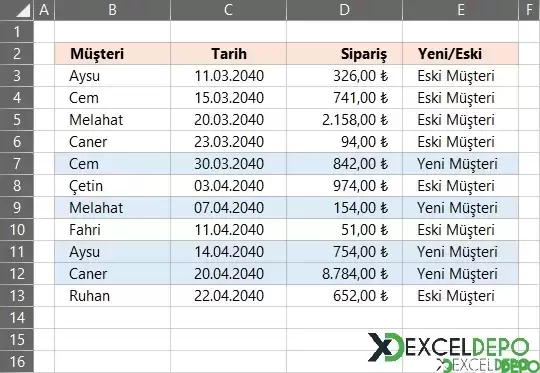Select column D header
The image size is (540, 373).
coord(344,10)
